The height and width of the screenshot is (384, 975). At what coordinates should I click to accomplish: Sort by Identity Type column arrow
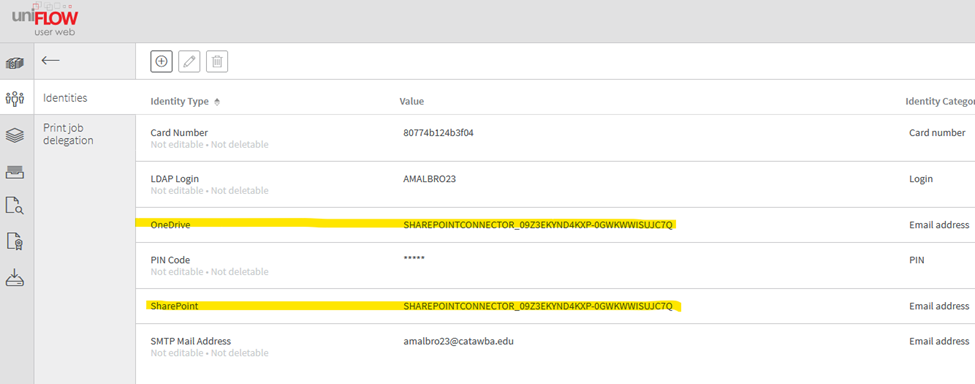tap(216, 102)
